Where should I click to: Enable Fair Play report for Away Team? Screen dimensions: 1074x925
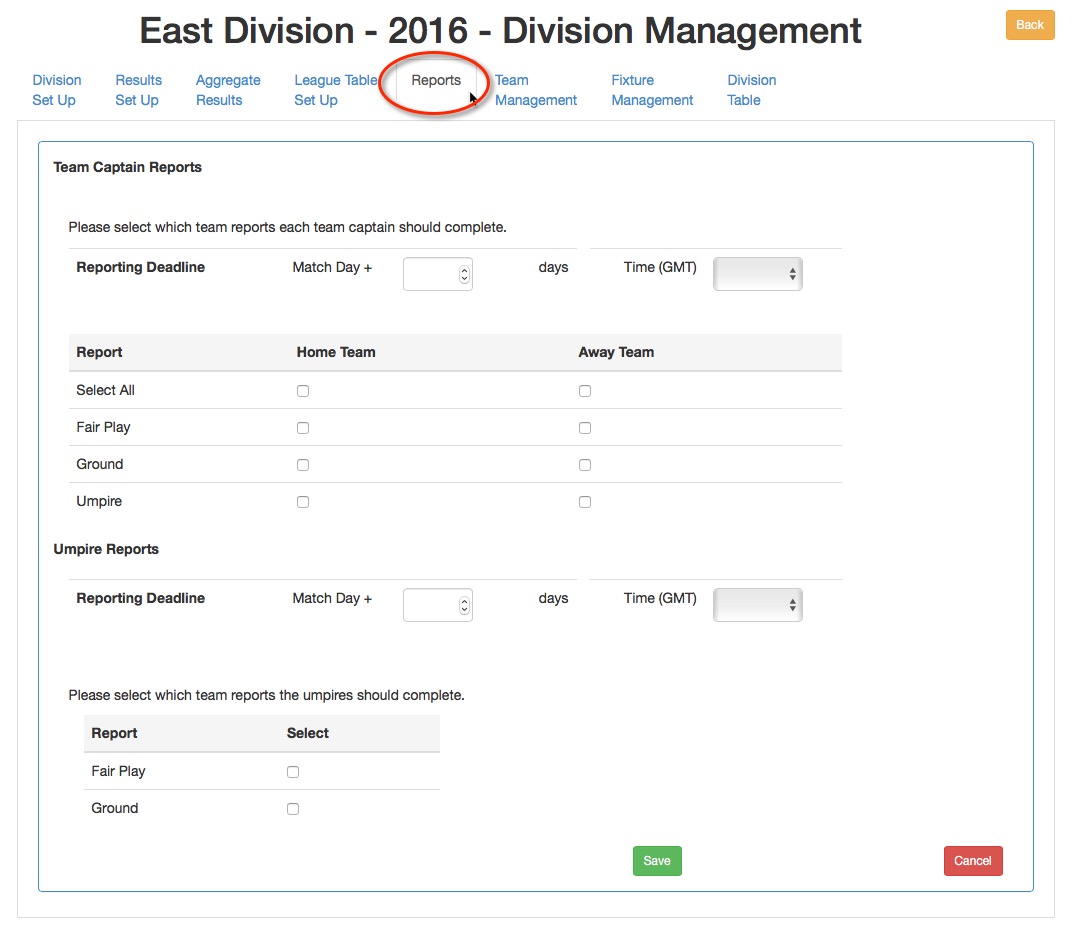coord(584,428)
